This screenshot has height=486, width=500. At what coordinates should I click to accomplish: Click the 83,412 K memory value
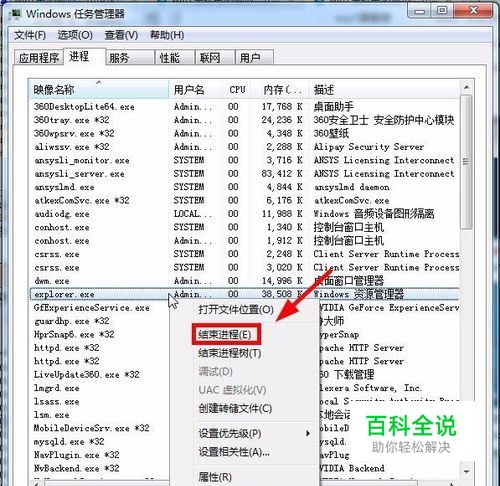pos(282,174)
